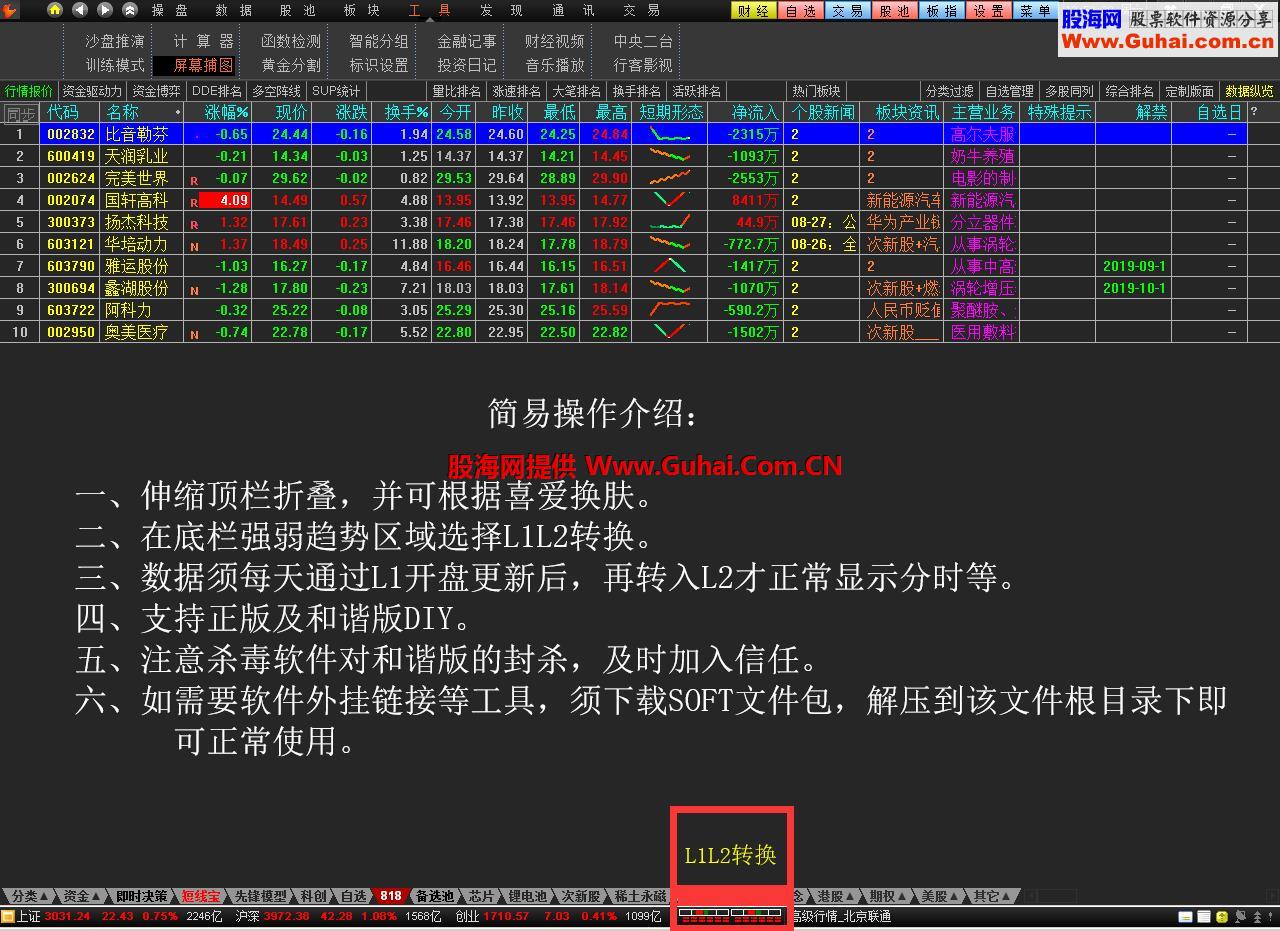Screen dimensions: 1280x931
Task: Click the red 自选 button at top
Action: [801, 11]
